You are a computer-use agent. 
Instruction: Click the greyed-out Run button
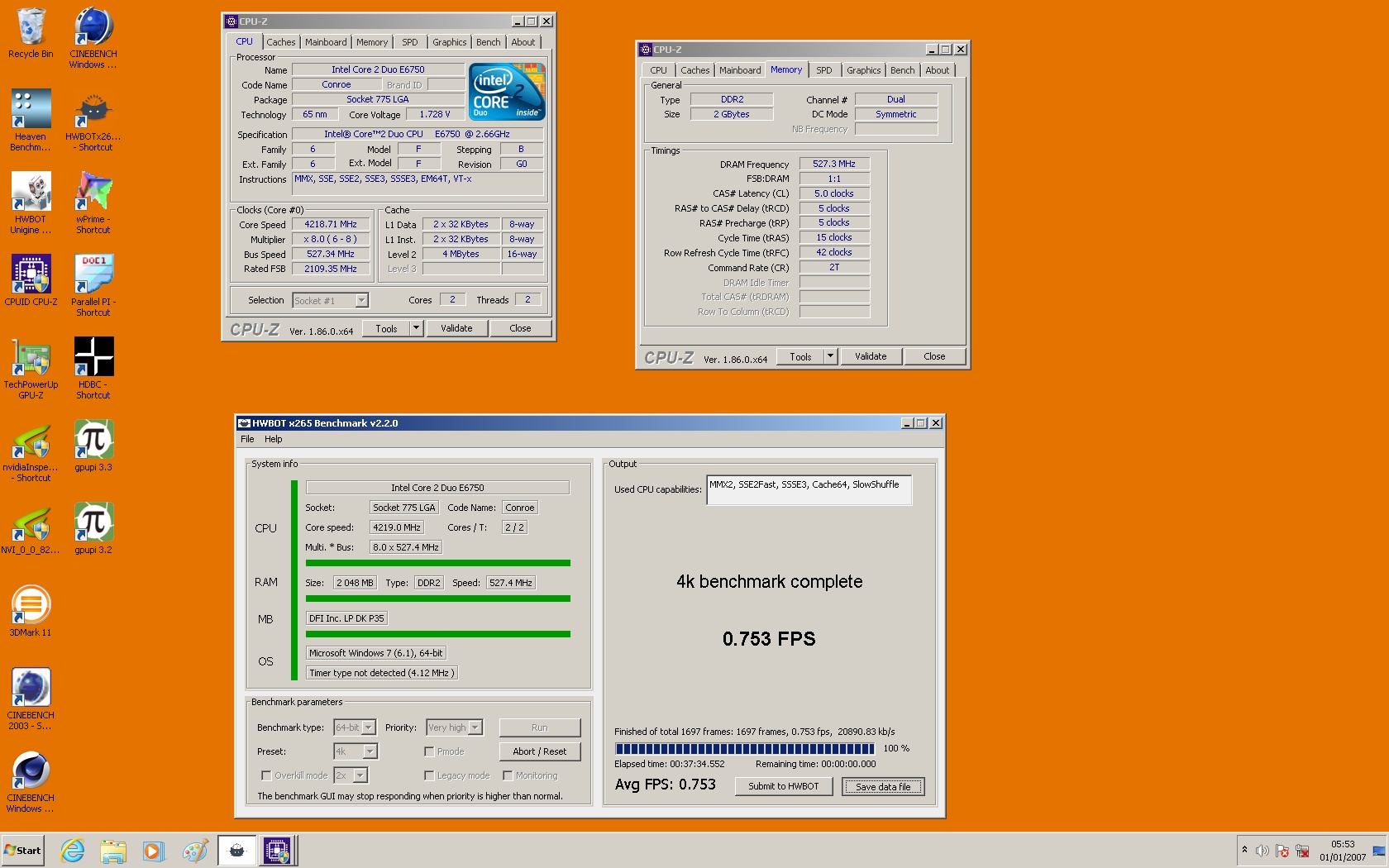point(539,727)
